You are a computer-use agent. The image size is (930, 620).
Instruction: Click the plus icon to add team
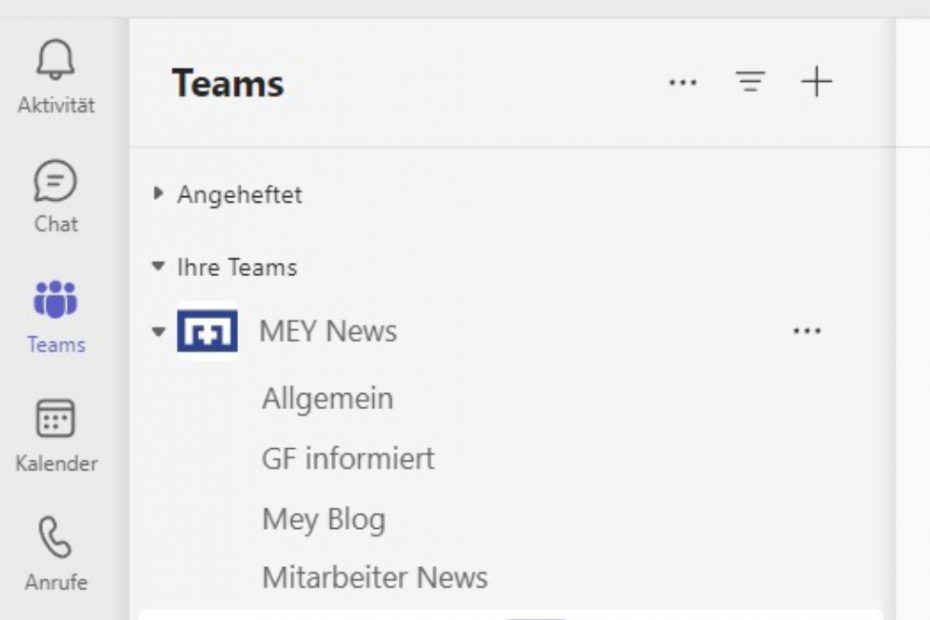816,82
